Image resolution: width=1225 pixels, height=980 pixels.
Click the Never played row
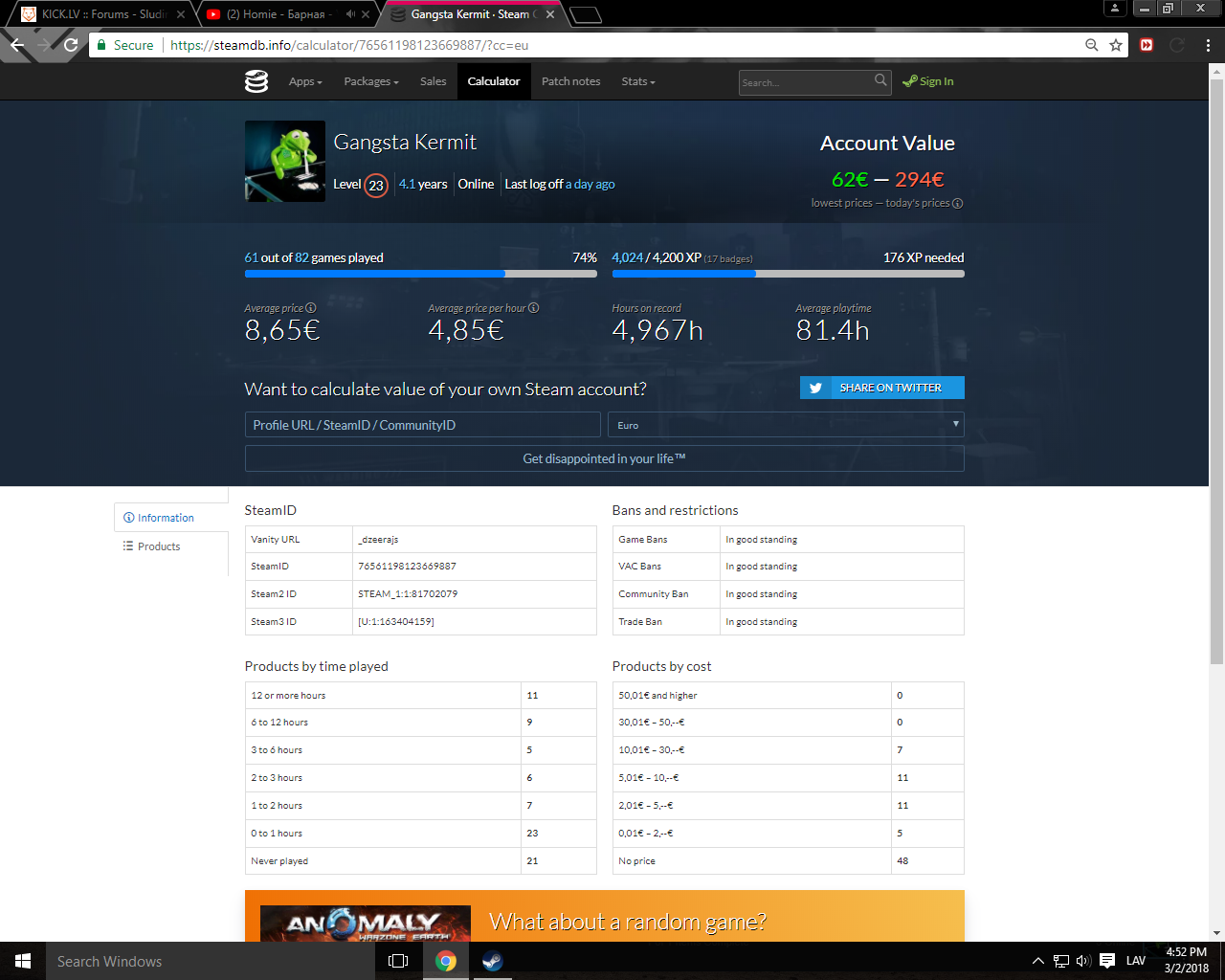pos(420,860)
